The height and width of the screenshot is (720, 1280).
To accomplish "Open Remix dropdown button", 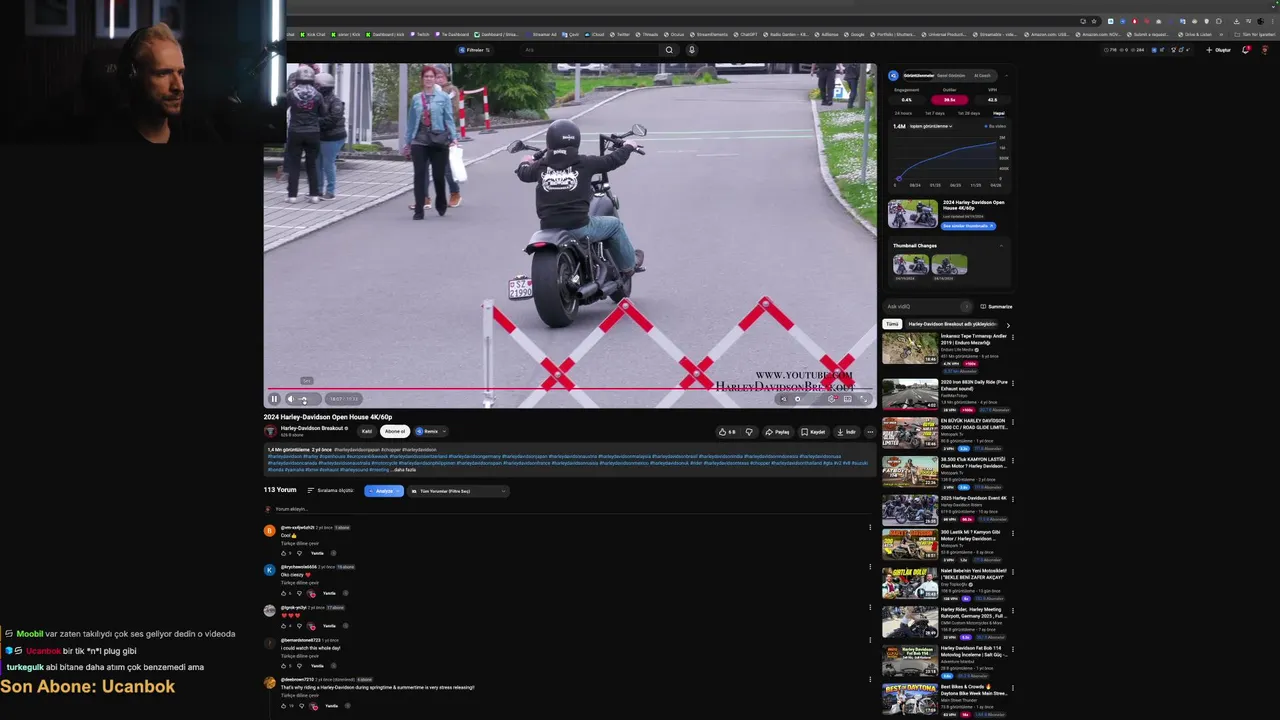I will (430, 431).
